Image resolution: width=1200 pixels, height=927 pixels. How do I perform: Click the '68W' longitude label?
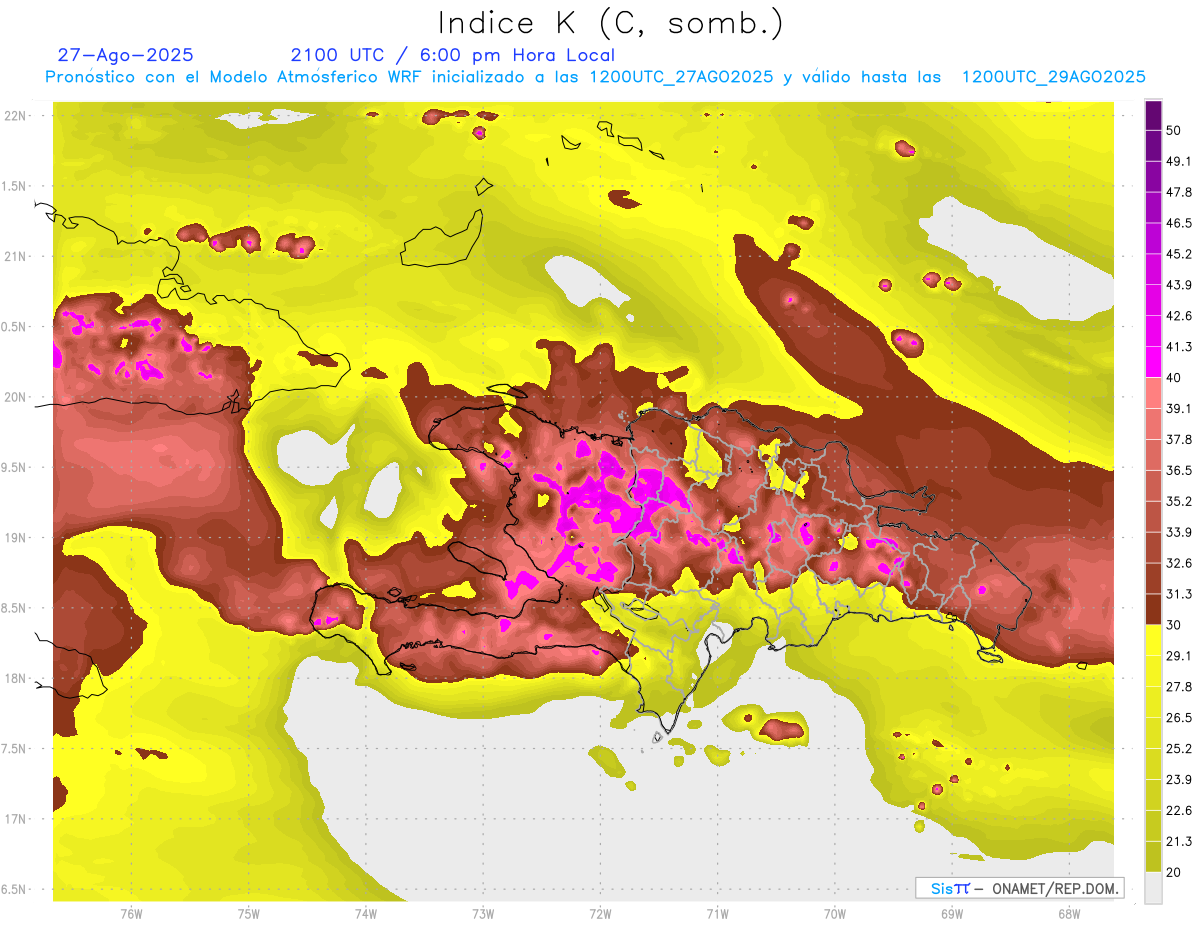point(1069,913)
